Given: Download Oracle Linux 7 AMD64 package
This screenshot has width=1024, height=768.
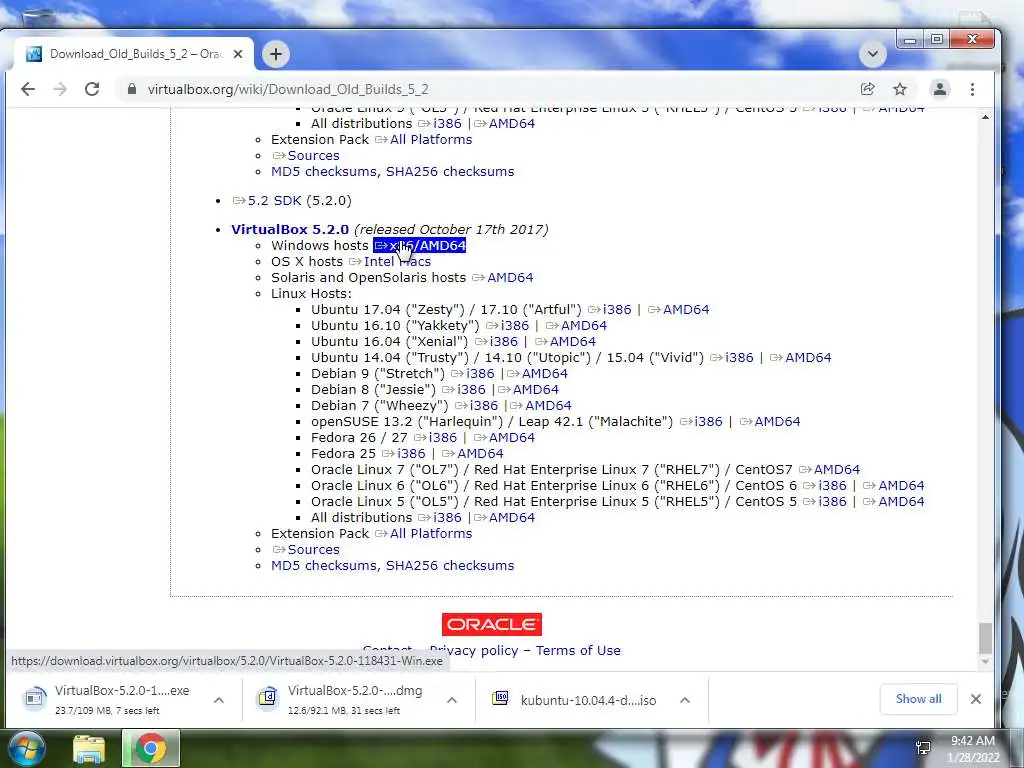Looking at the screenshot, I should (x=829, y=470).
